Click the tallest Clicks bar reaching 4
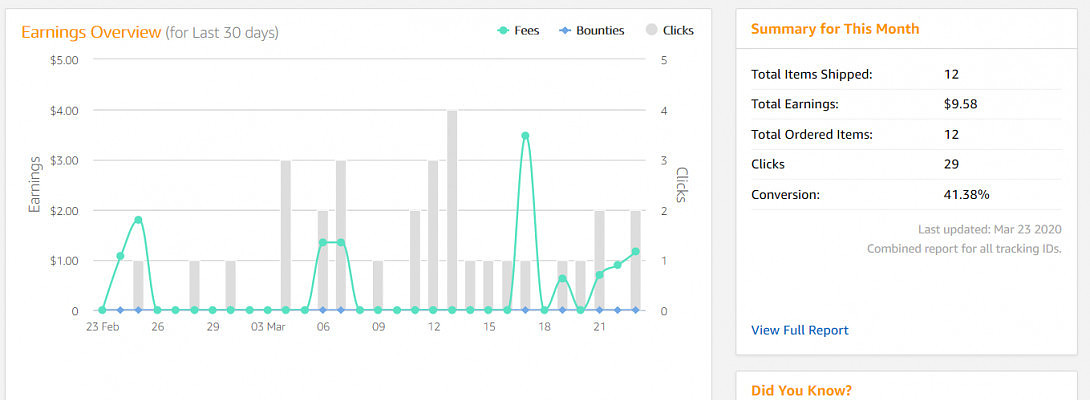 point(452,210)
